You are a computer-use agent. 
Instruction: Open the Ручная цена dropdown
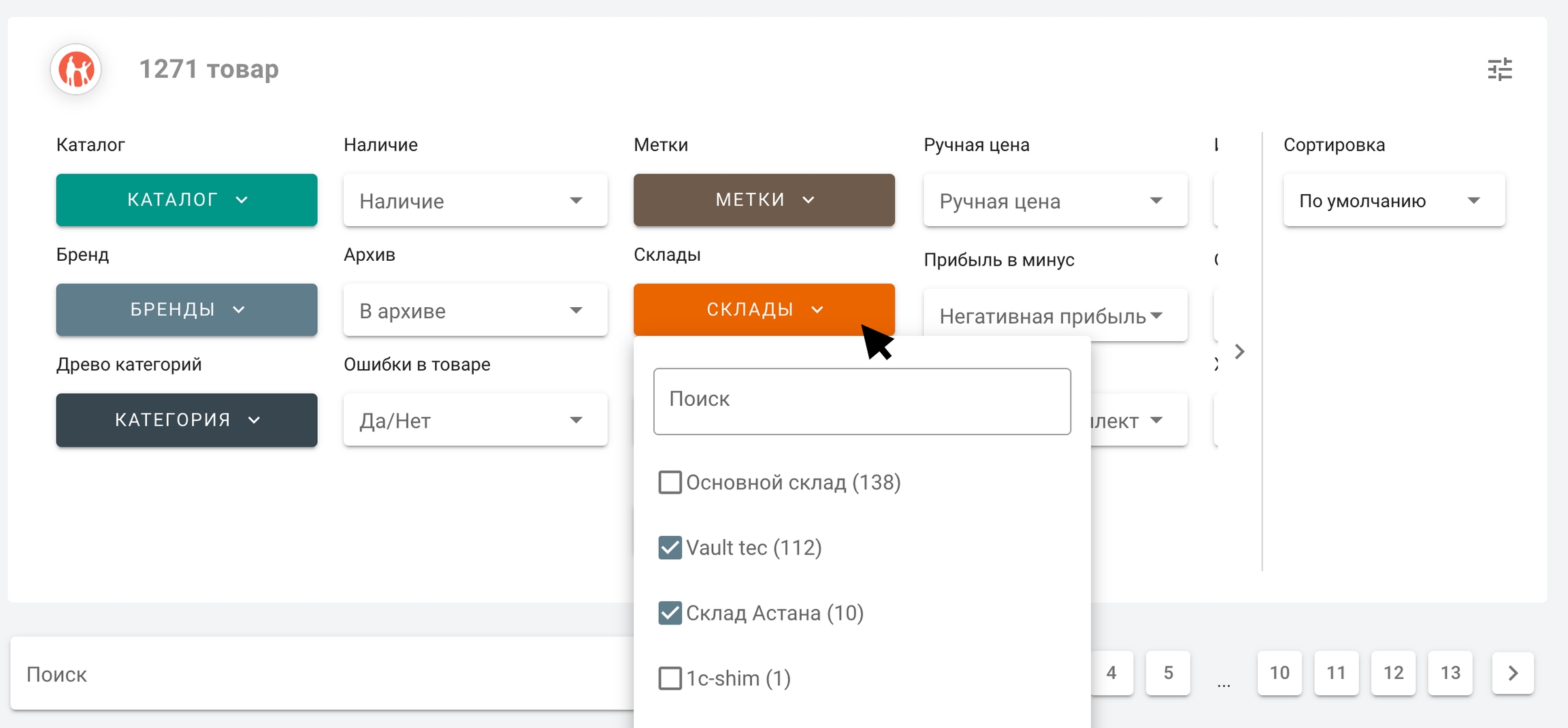[x=1055, y=200]
